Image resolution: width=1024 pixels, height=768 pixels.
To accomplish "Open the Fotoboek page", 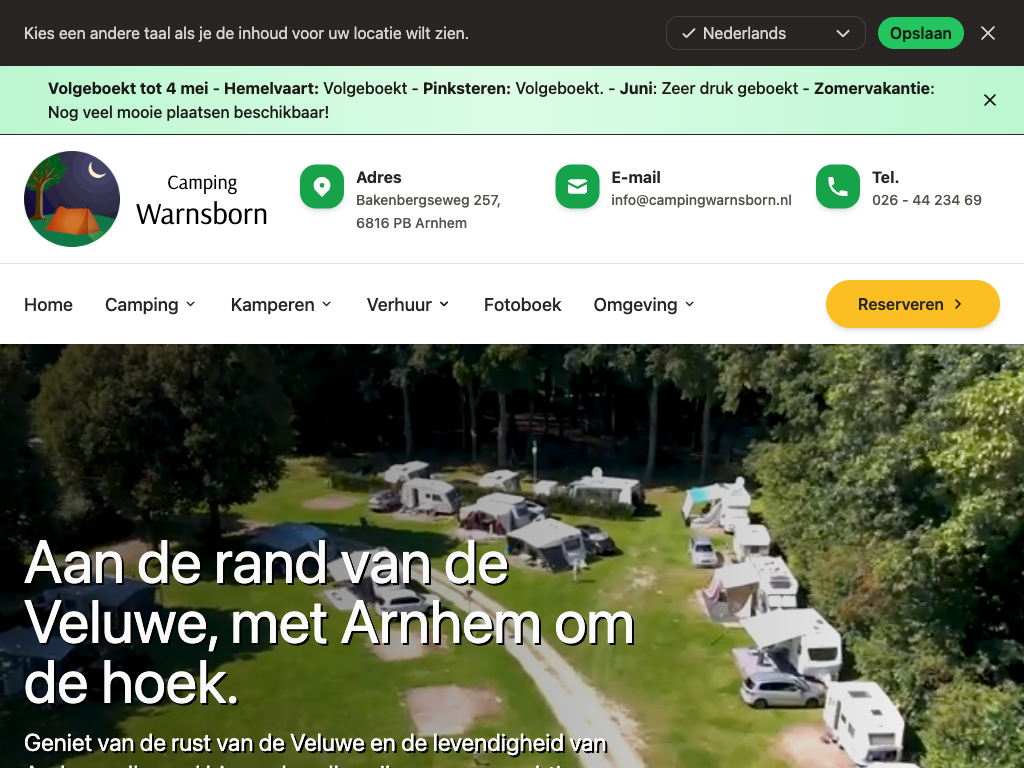I will point(522,304).
